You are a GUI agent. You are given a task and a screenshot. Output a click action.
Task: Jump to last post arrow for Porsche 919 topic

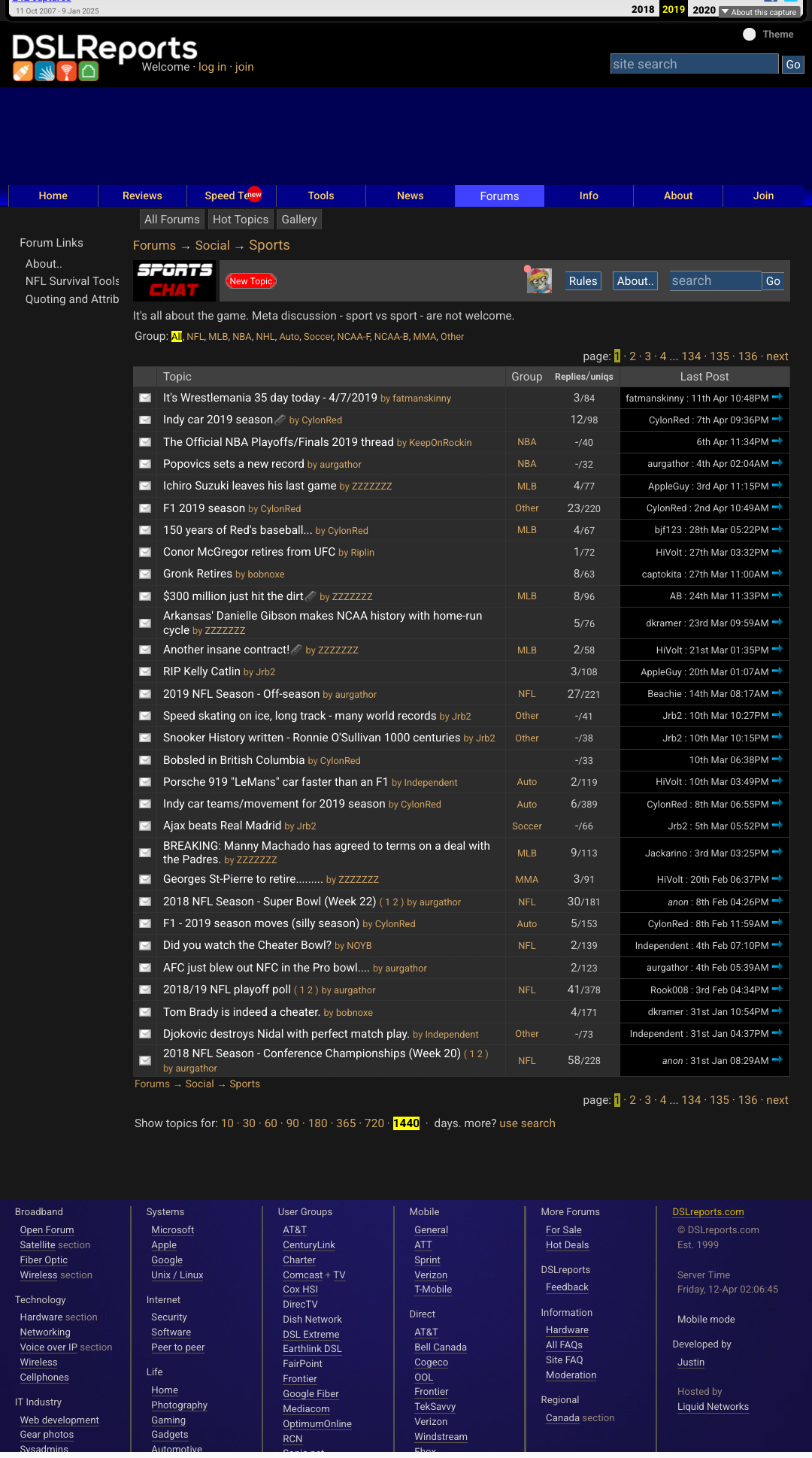[x=777, y=781]
